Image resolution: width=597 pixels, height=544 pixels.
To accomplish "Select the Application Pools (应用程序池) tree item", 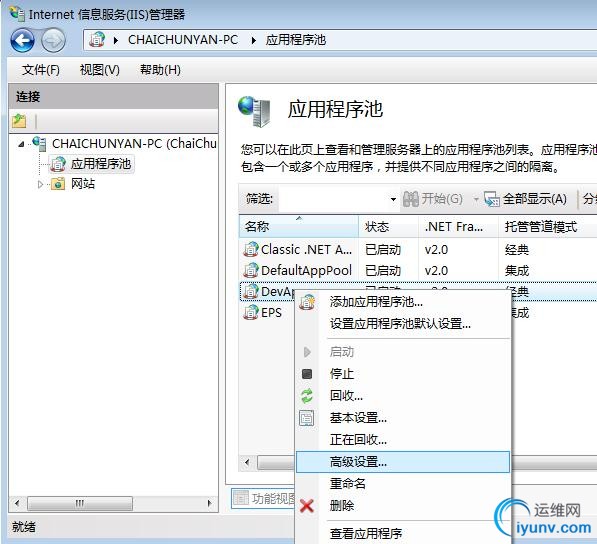I will pyautogui.click(x=101, y=164).
